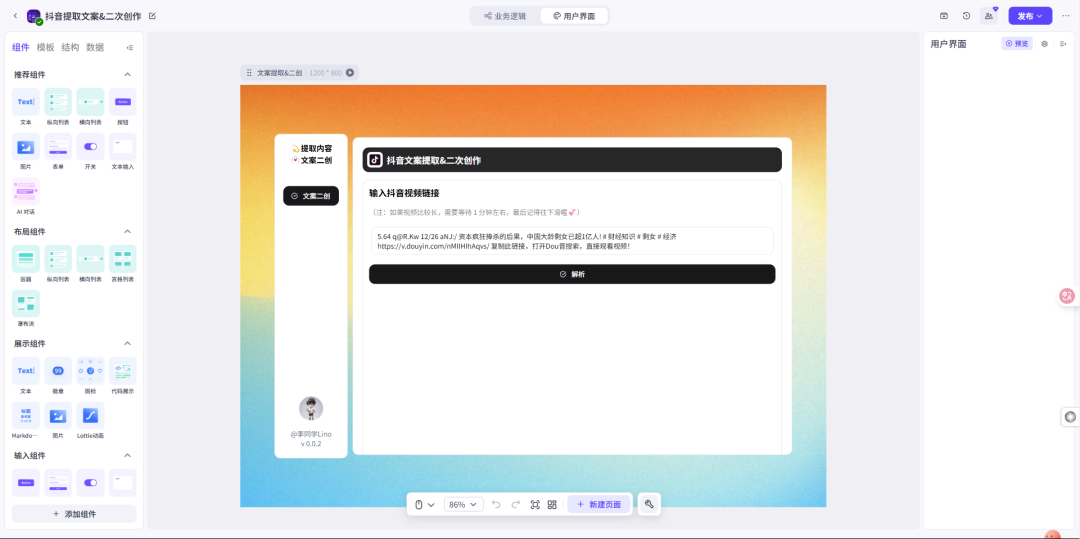The width and height of the screenshot is (1080, 539).
Task: Collapse the left component panel
Action: pos(129,47)
